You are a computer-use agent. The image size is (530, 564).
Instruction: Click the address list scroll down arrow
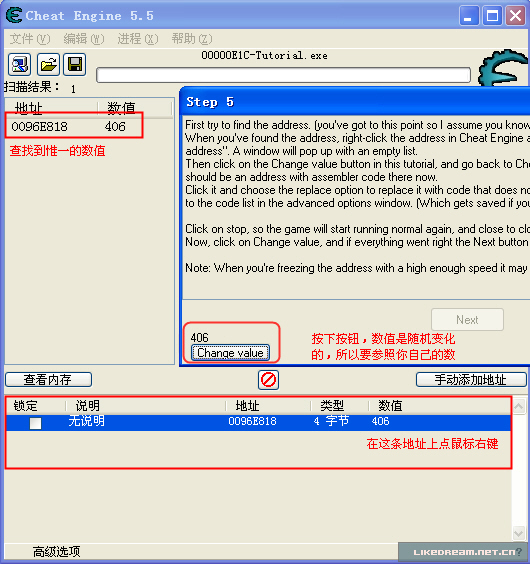[518, 533]
